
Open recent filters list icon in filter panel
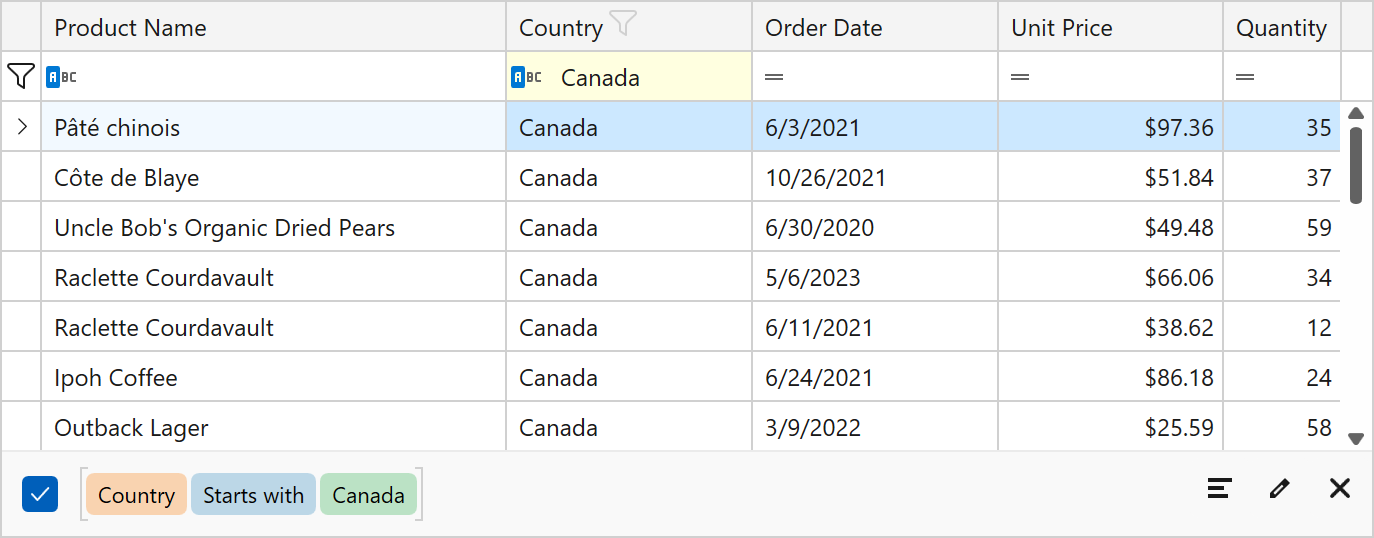click(x=1219, y=488)
